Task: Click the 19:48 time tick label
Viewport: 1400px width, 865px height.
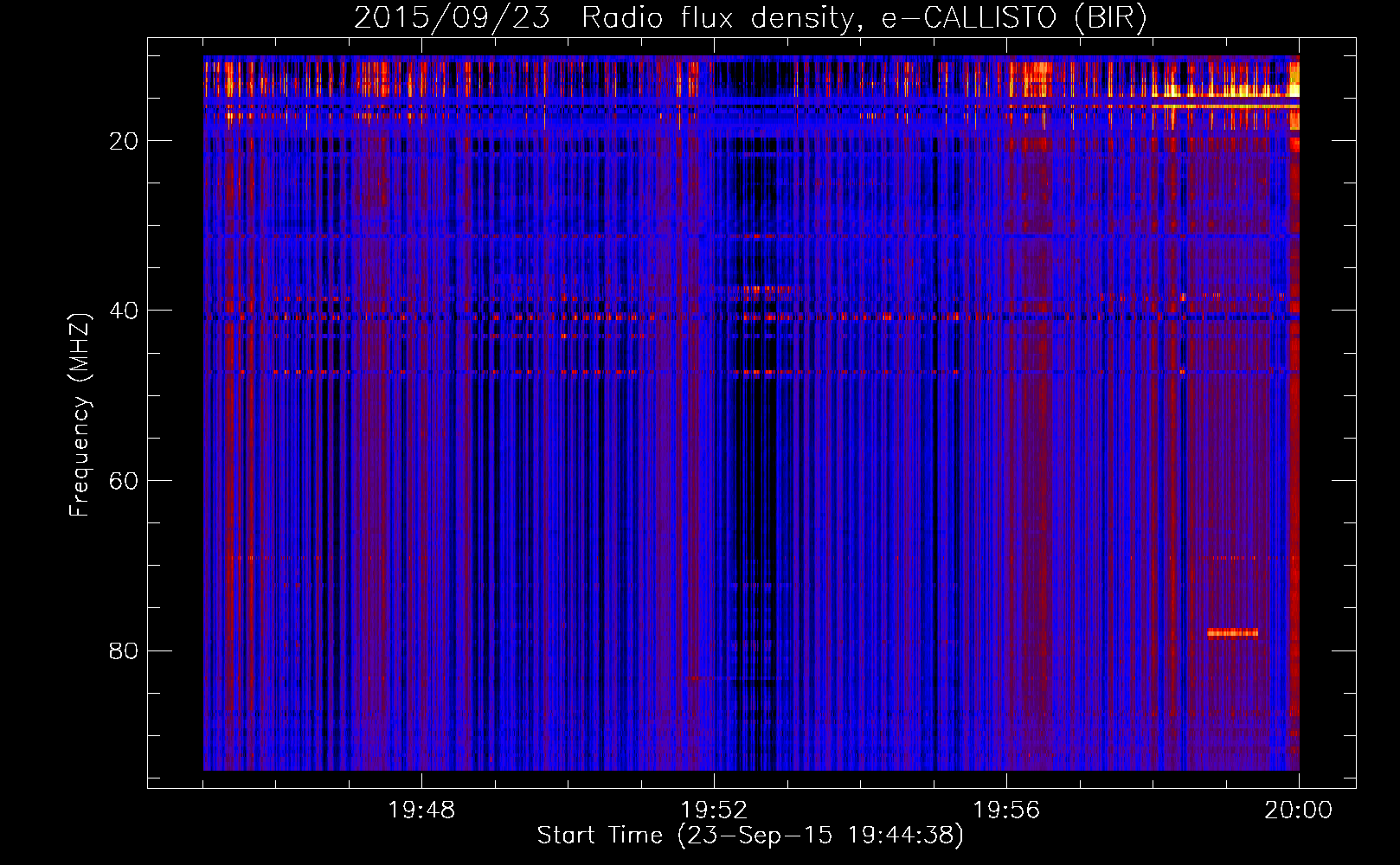Action: point(421,810)
